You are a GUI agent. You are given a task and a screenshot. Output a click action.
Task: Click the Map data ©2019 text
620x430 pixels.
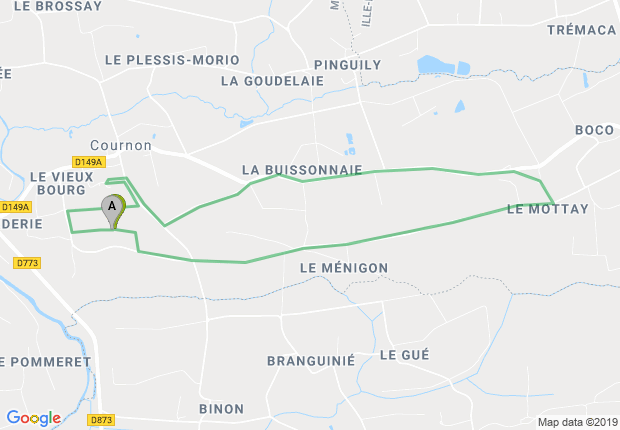578,422
